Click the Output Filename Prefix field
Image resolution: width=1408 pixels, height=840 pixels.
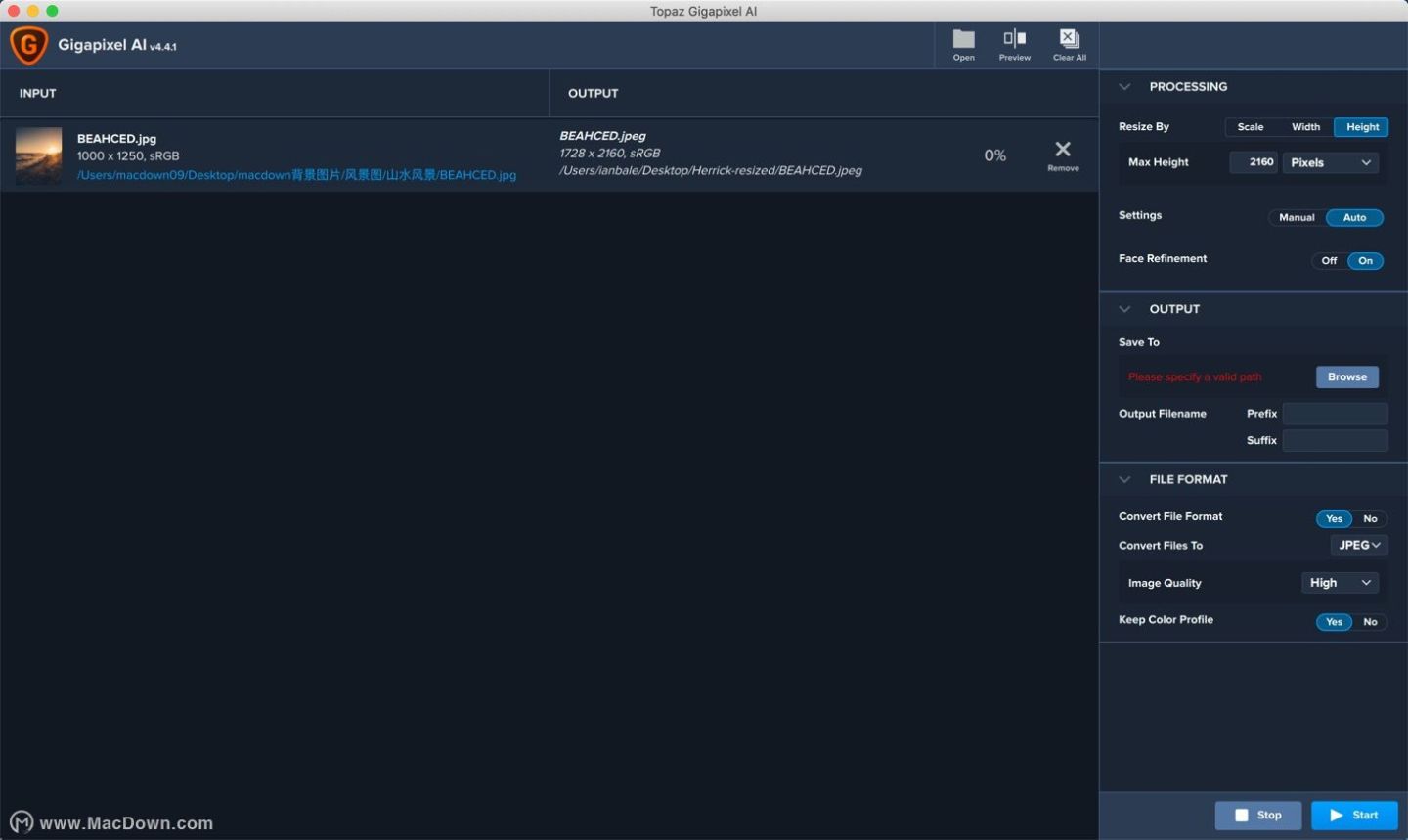tap(1335, 414)
